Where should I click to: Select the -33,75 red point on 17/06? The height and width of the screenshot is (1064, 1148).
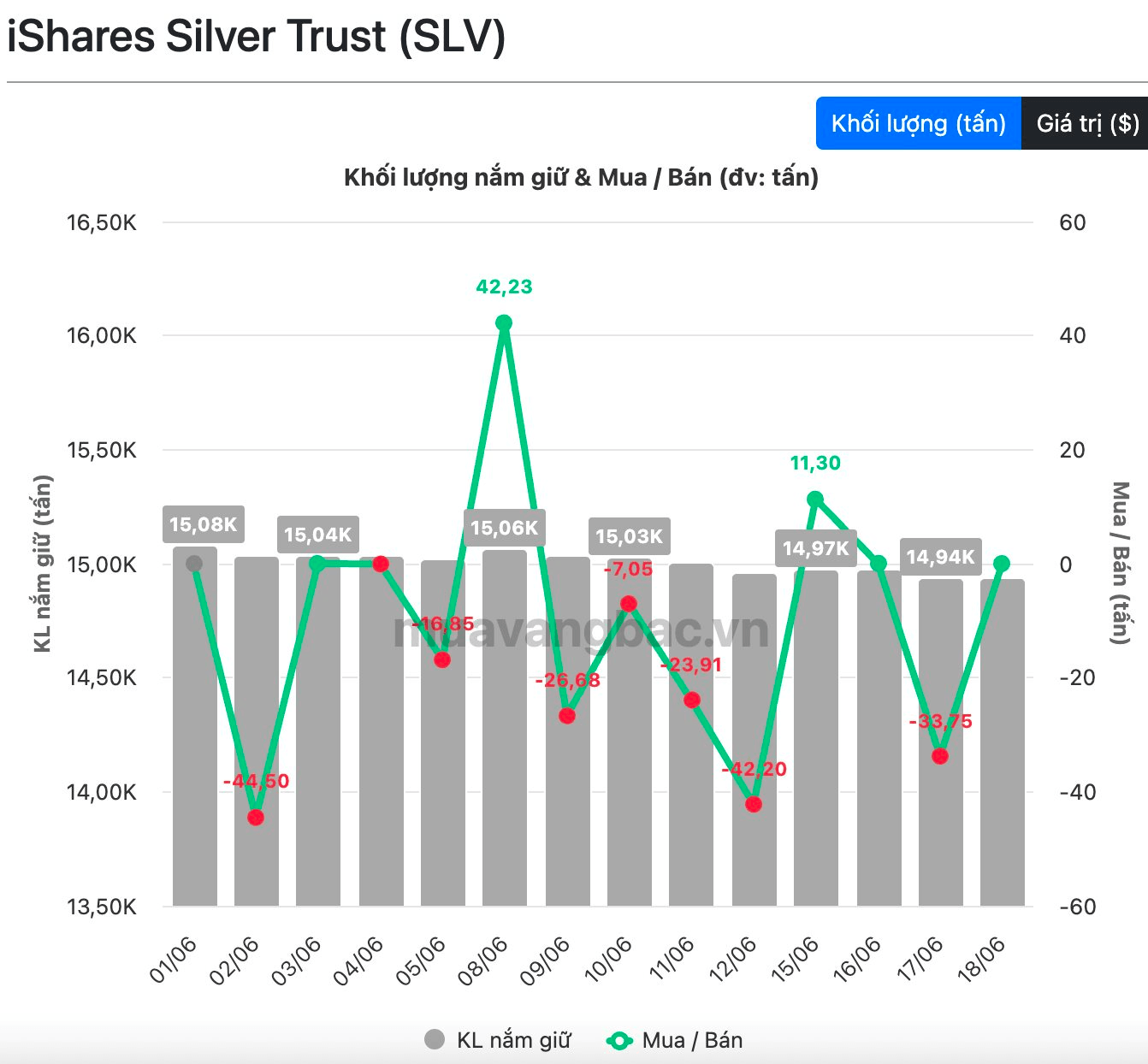(940, 756)
